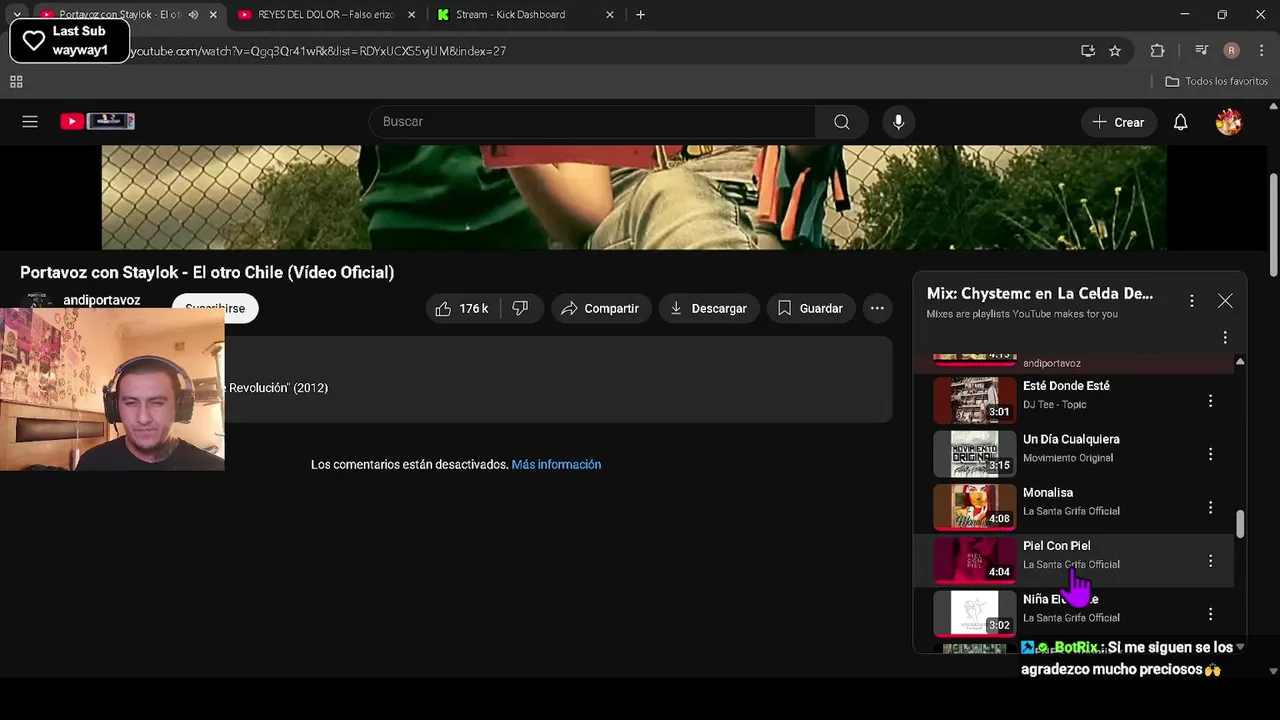Screen dimensions: 1280x720
Task: Click the Guardar button
Action: [x=810, y=308]
